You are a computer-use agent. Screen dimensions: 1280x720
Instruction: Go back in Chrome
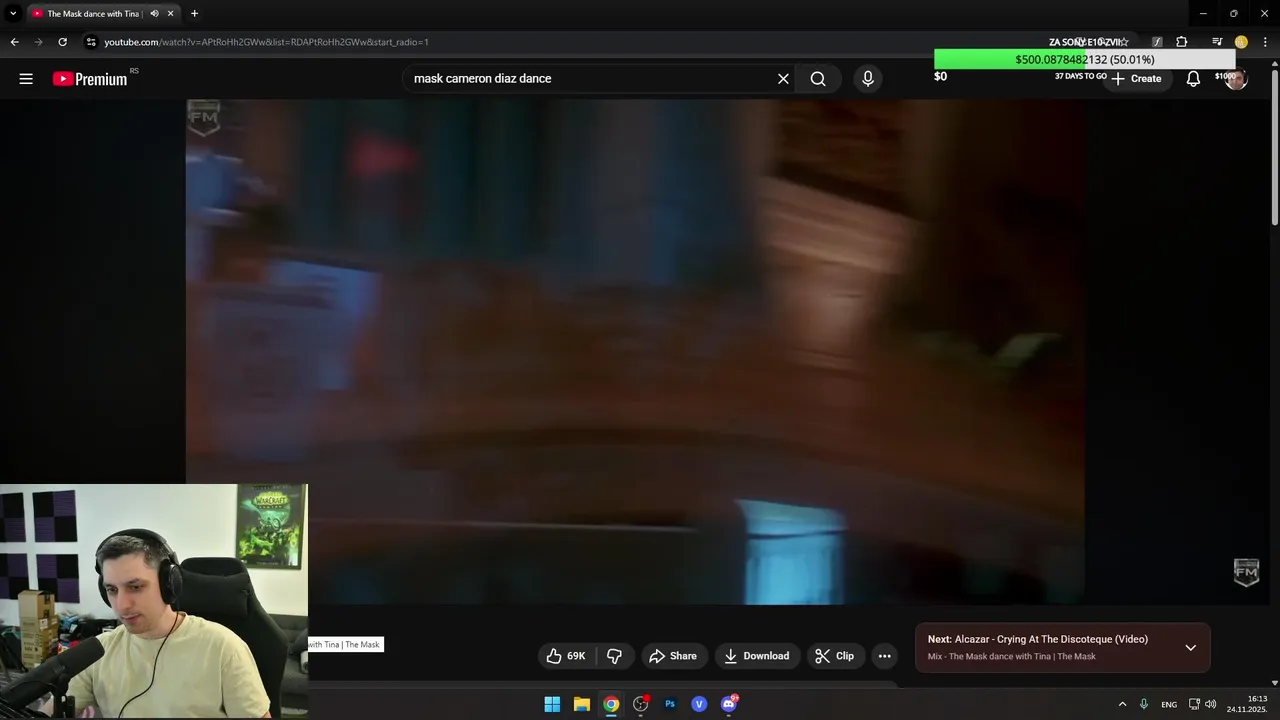tap(14, 42)
